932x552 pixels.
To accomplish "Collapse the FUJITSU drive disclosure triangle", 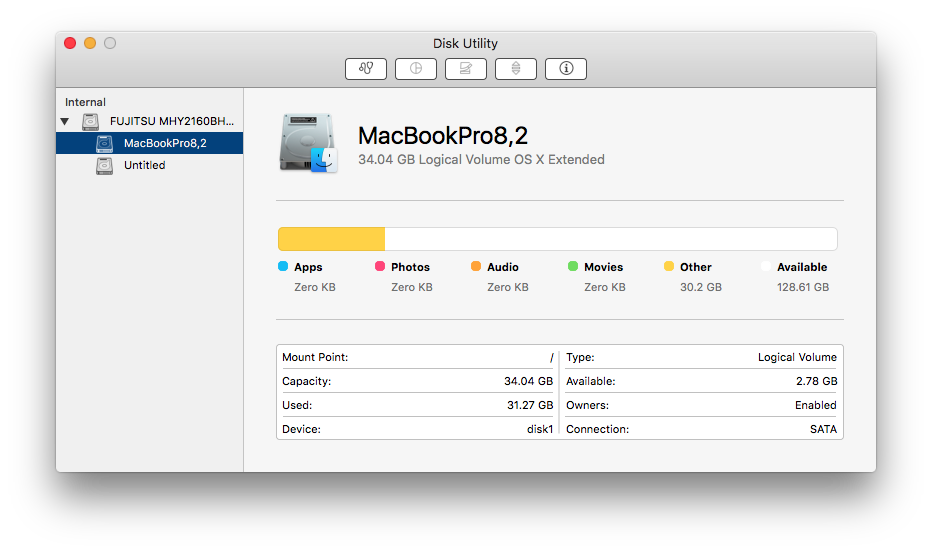I will click(65, 122).
